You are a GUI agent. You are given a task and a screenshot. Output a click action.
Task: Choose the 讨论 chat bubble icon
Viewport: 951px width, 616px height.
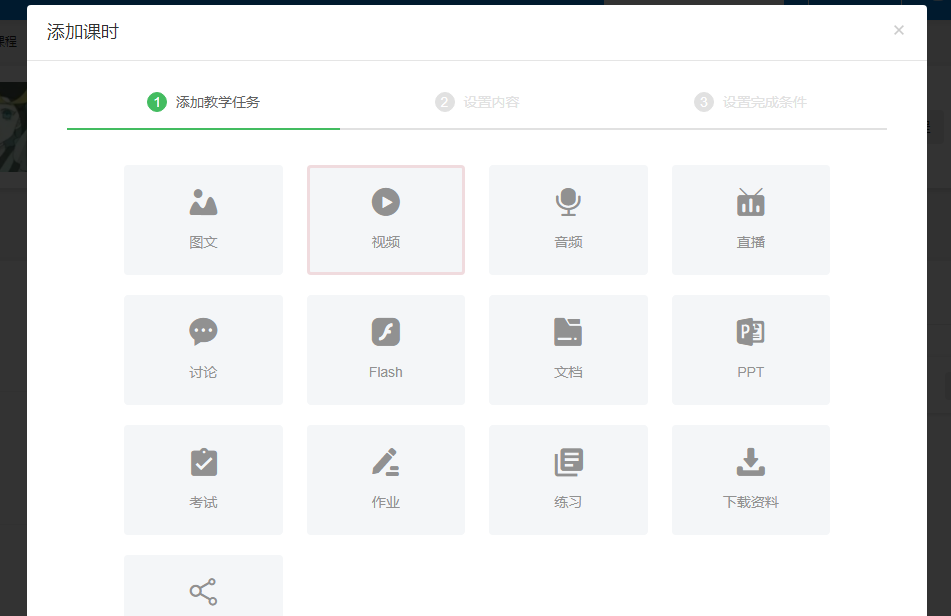(203, 332)
